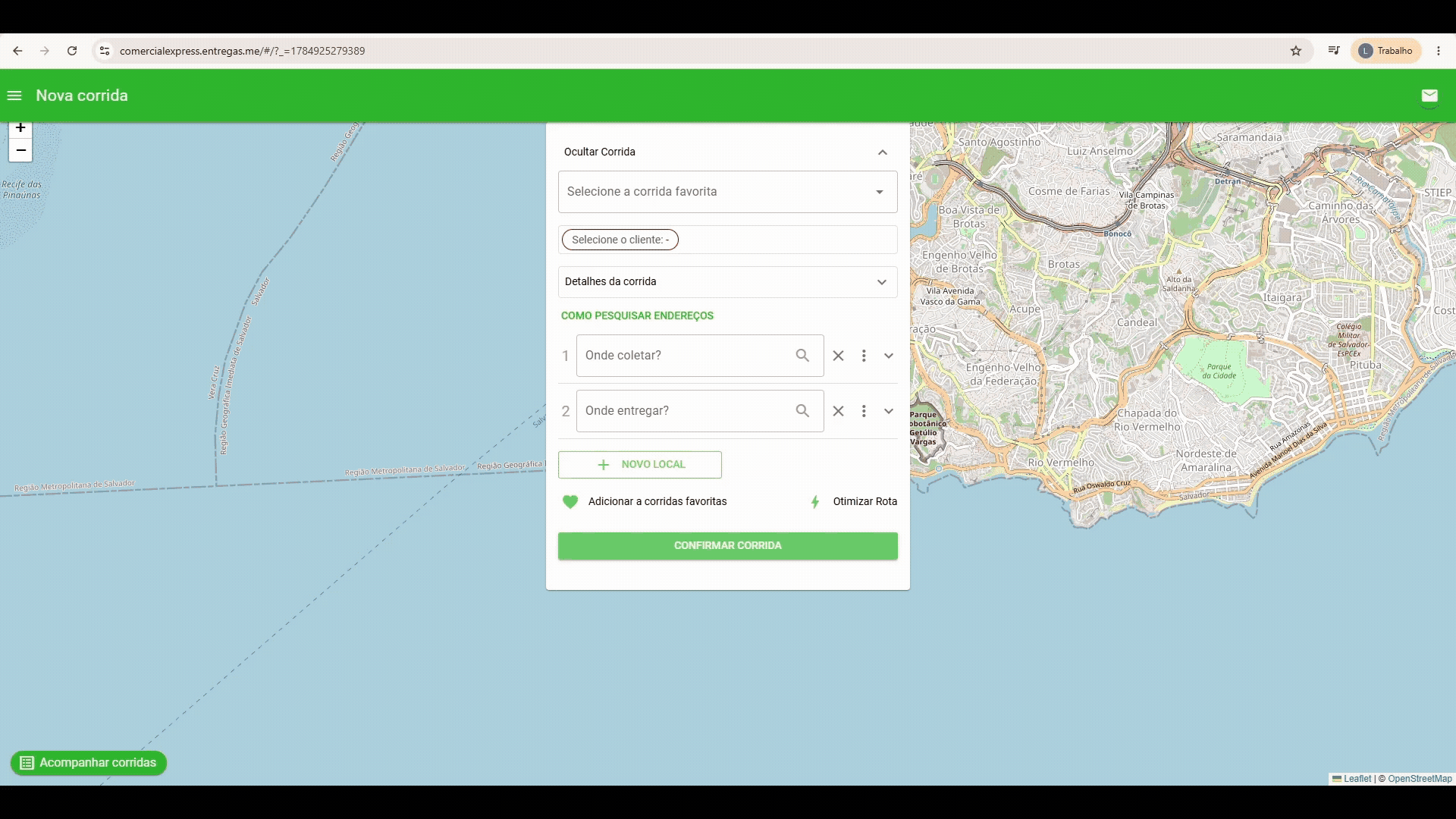The image size is (1456, 819).
Task: Open Acompanhar corridas tracking button
Action: click(x=89, y=763)
